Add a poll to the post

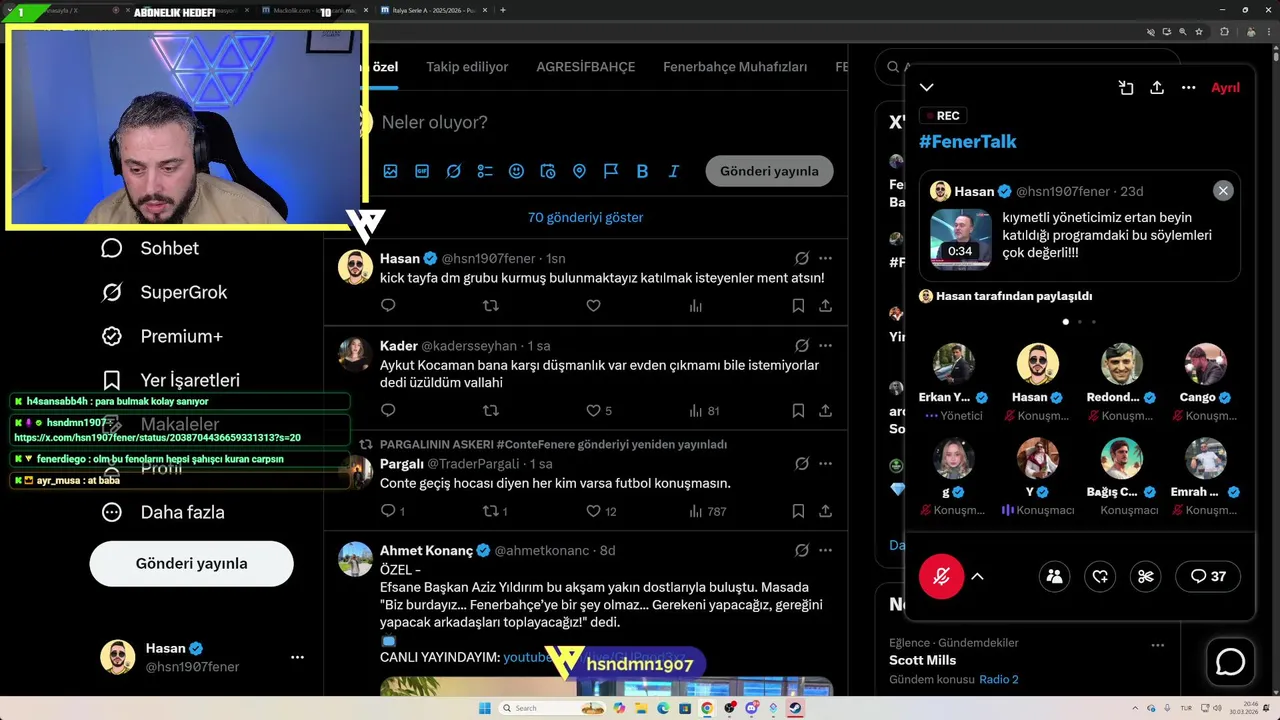[485, 171]
